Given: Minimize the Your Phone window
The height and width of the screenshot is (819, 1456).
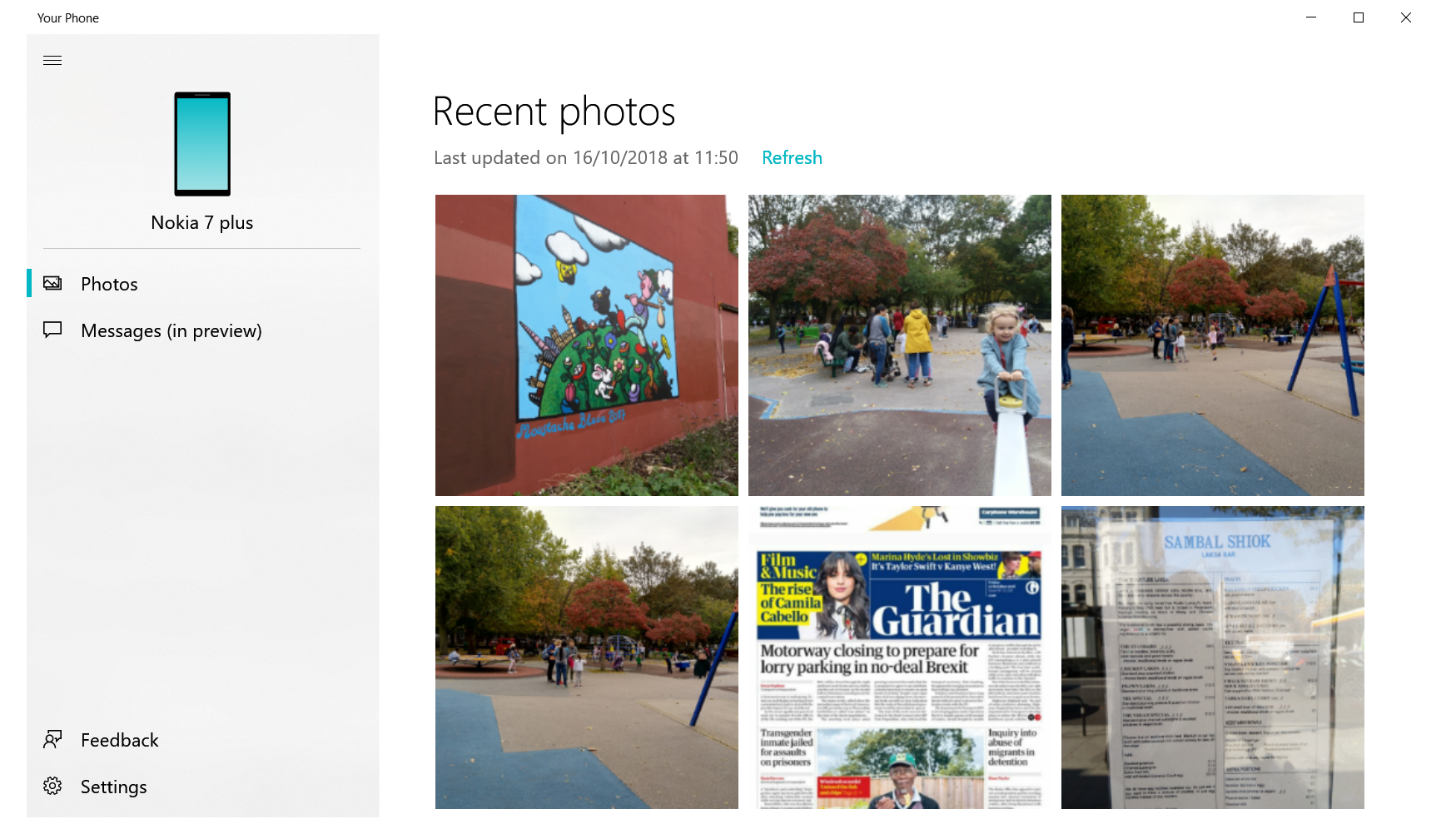Looking at the screenshot, I should point(1311,17).
